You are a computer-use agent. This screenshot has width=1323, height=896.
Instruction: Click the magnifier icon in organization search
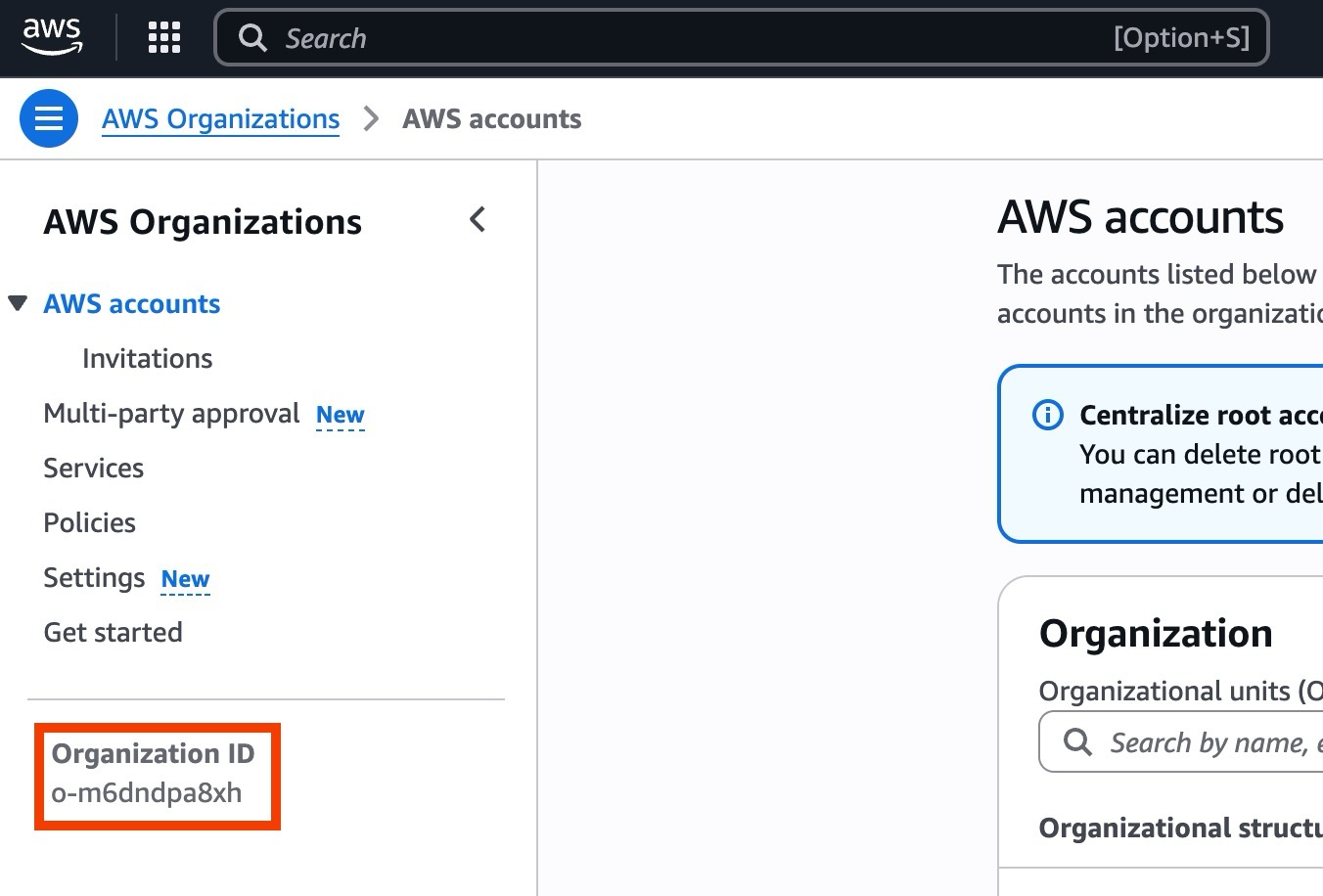(x=1077, y=741)
